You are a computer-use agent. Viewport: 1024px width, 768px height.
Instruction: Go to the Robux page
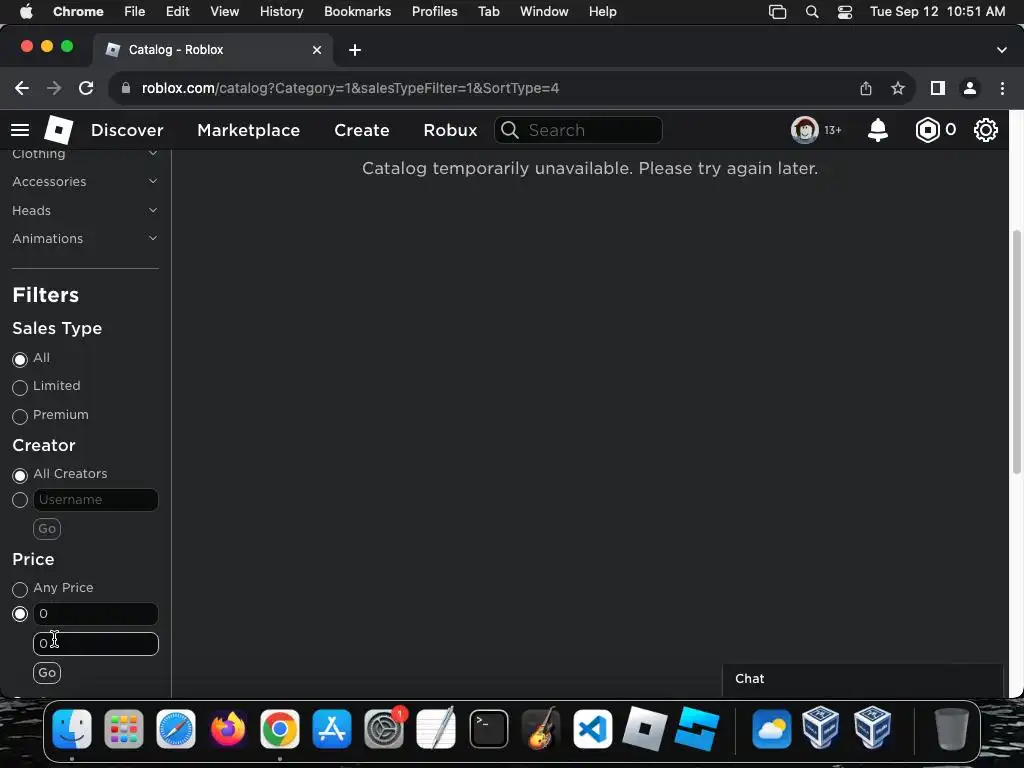tap(450, 130)
